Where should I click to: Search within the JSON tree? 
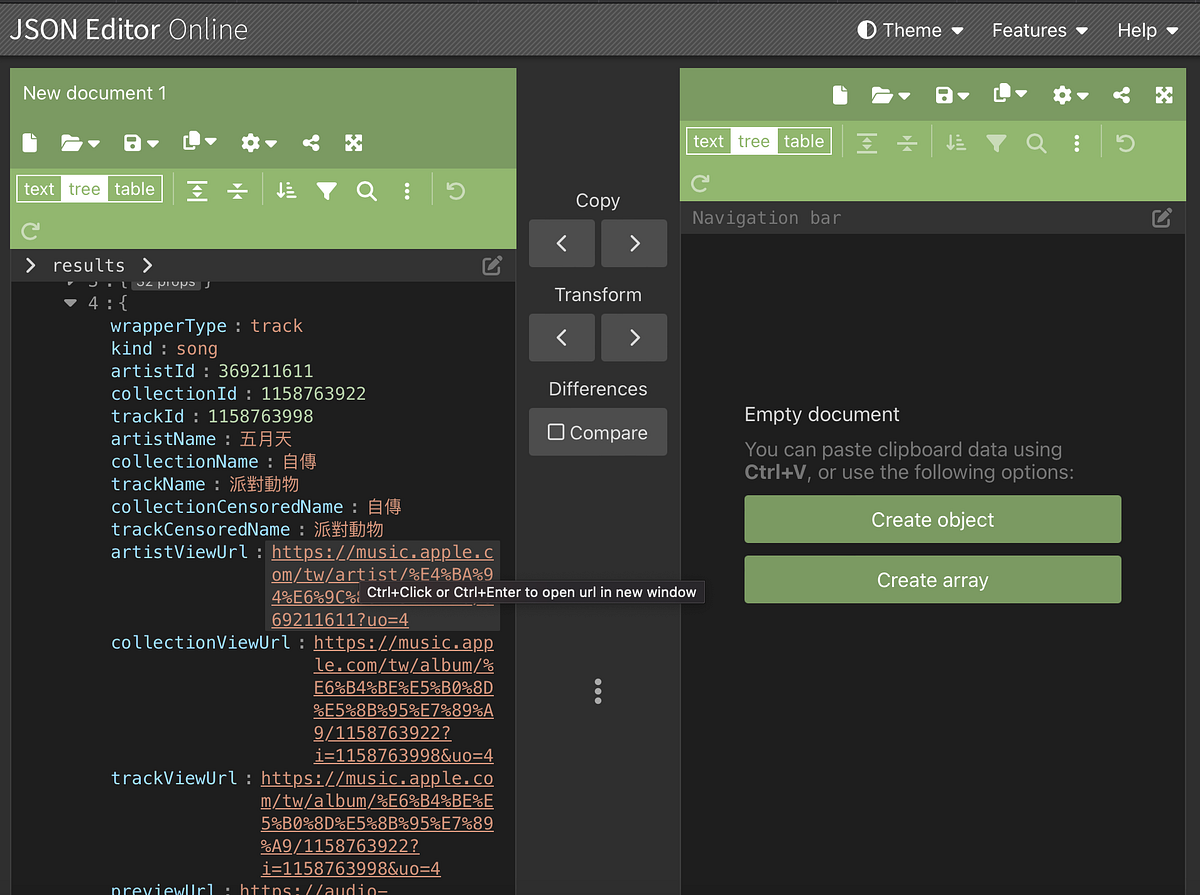point(366,190)
